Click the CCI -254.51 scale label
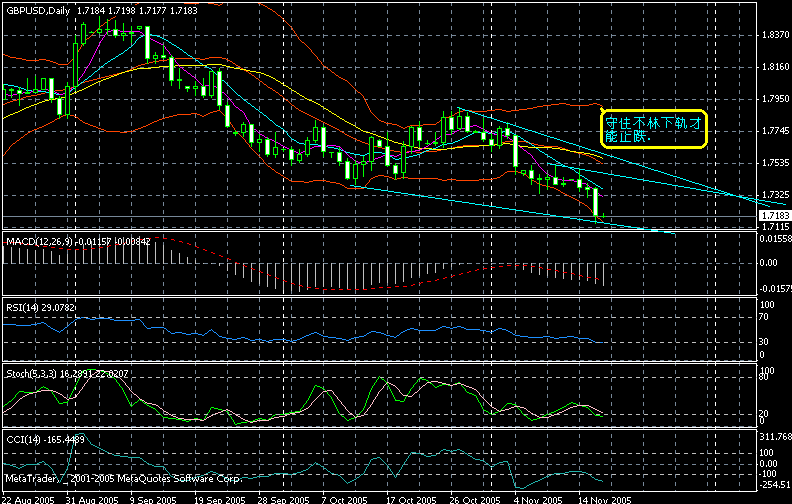 pyautogui.click(x=775, y=485)
